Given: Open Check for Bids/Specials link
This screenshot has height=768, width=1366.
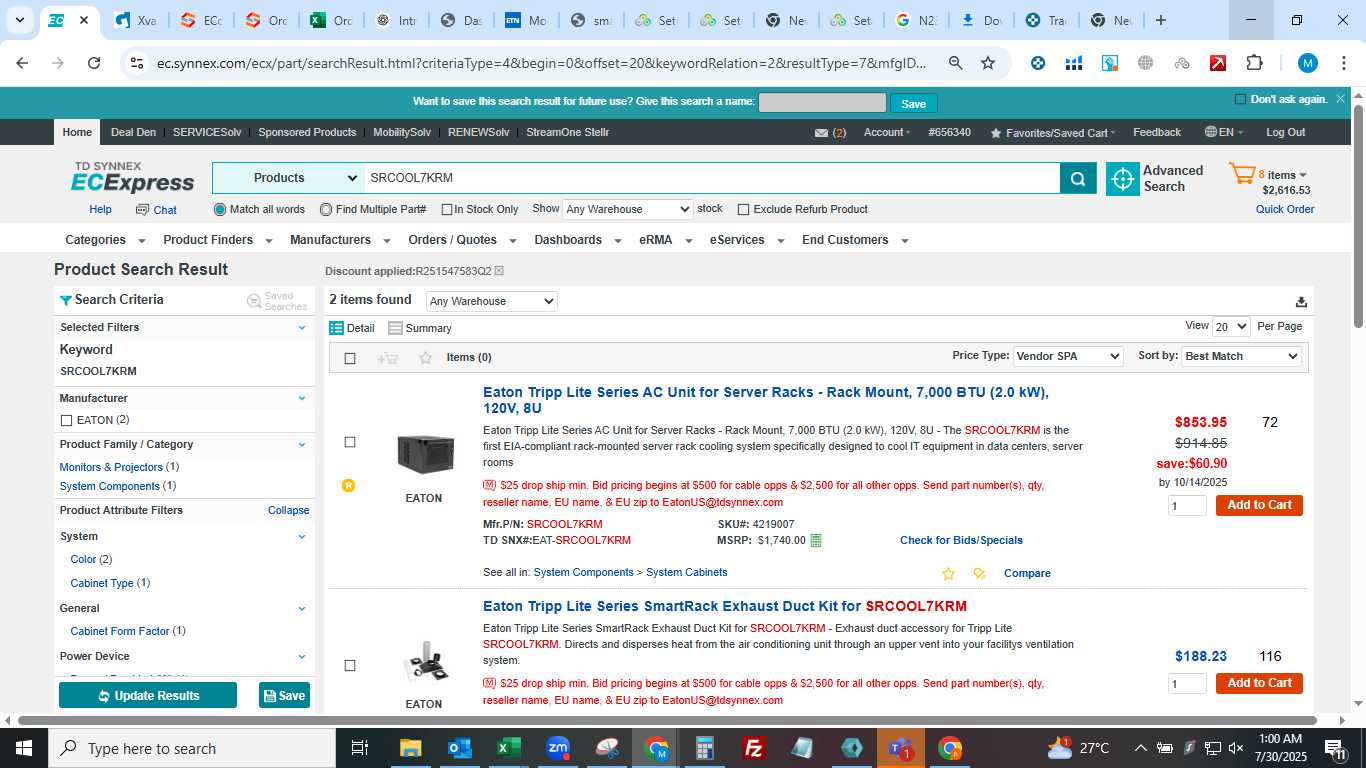Looking at the screenshot, I should [961, 541].
